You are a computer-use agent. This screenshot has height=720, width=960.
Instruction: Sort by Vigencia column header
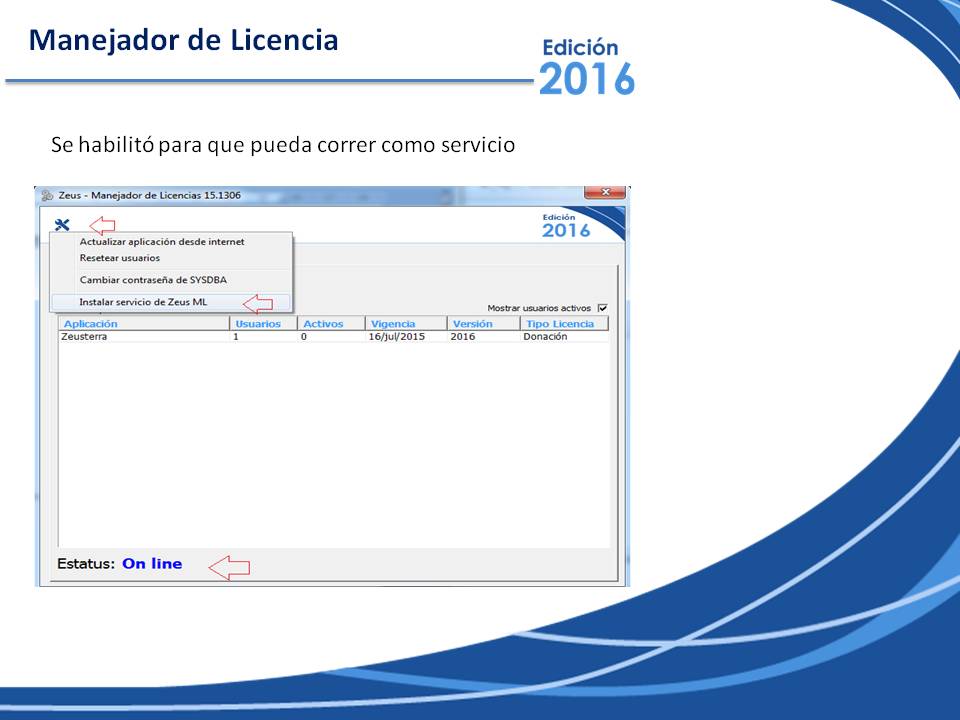click(406, 323)
